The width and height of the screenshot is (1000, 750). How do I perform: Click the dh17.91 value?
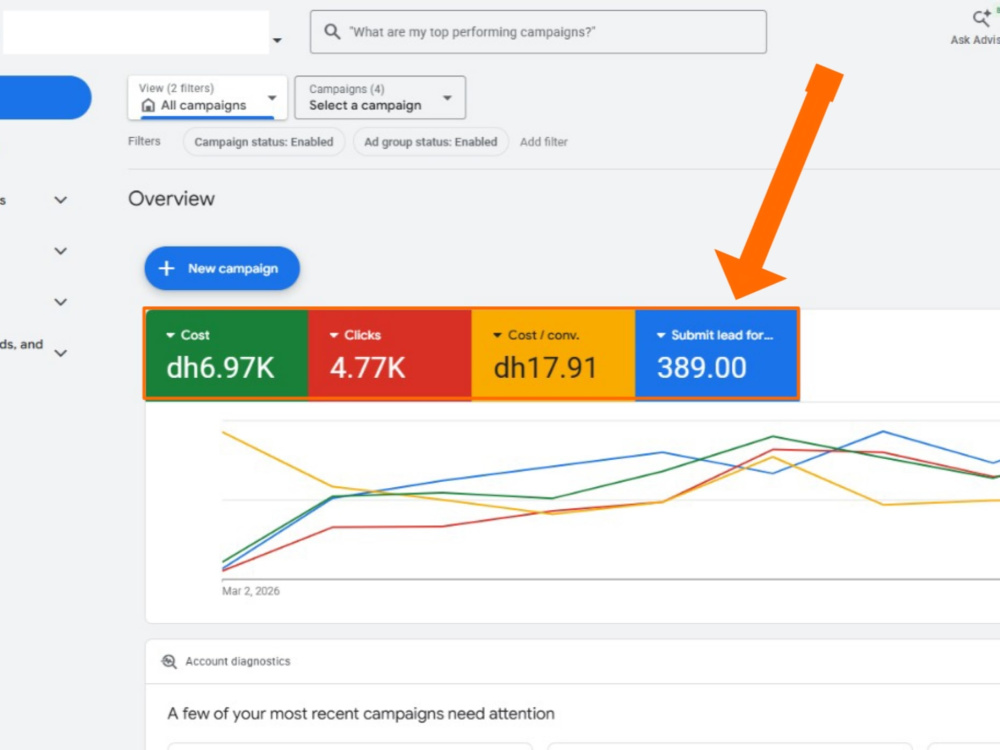545,368
